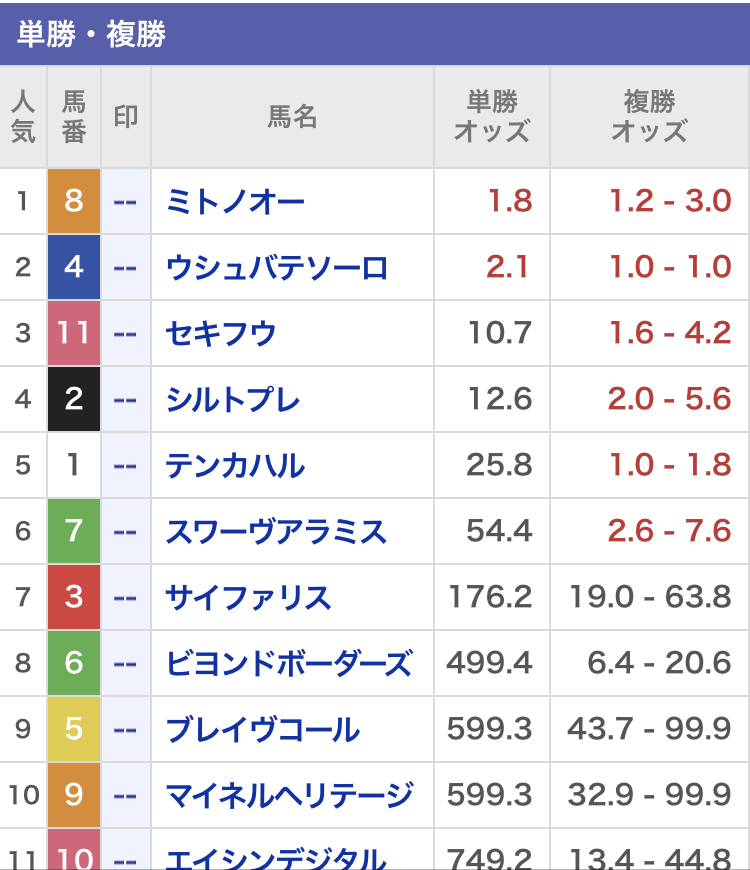The height and width of the screenshot is (870, 750).
Task: Click the yellow number 5 horse badge
Action: [74, 729]
